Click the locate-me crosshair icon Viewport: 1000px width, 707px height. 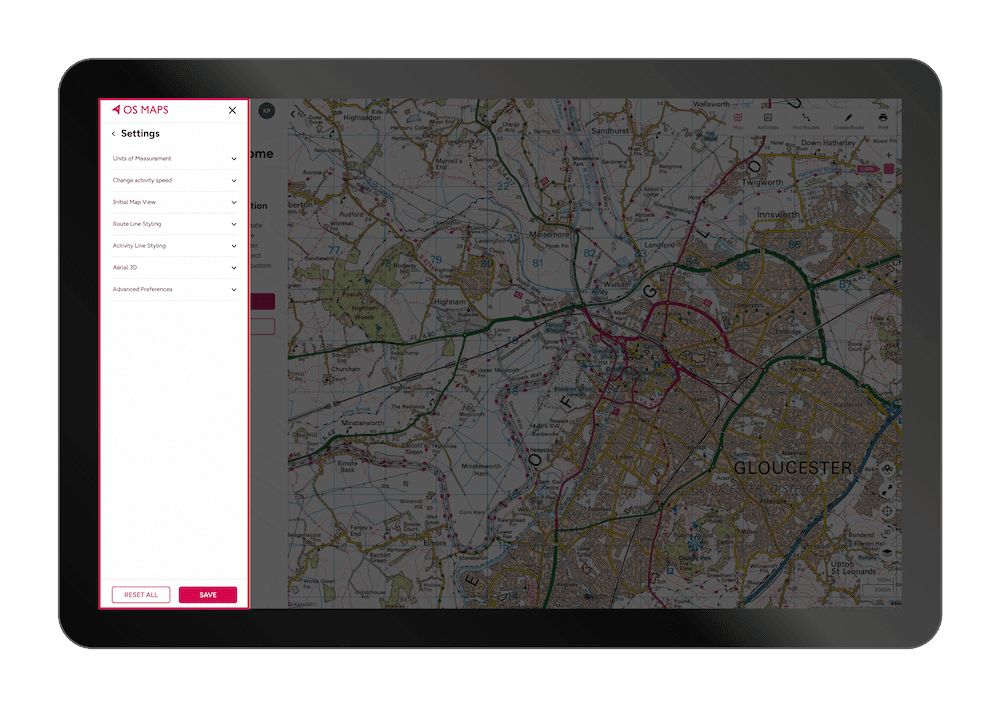pos(886,511)
